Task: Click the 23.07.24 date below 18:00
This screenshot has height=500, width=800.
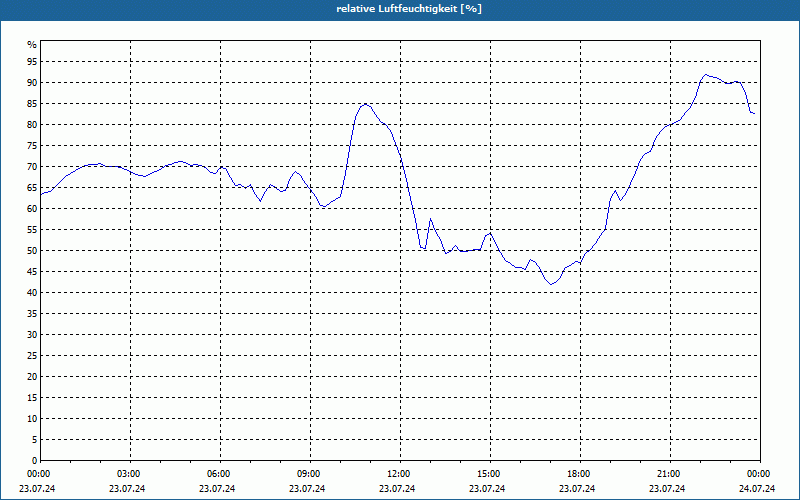Action: [577, 489]
